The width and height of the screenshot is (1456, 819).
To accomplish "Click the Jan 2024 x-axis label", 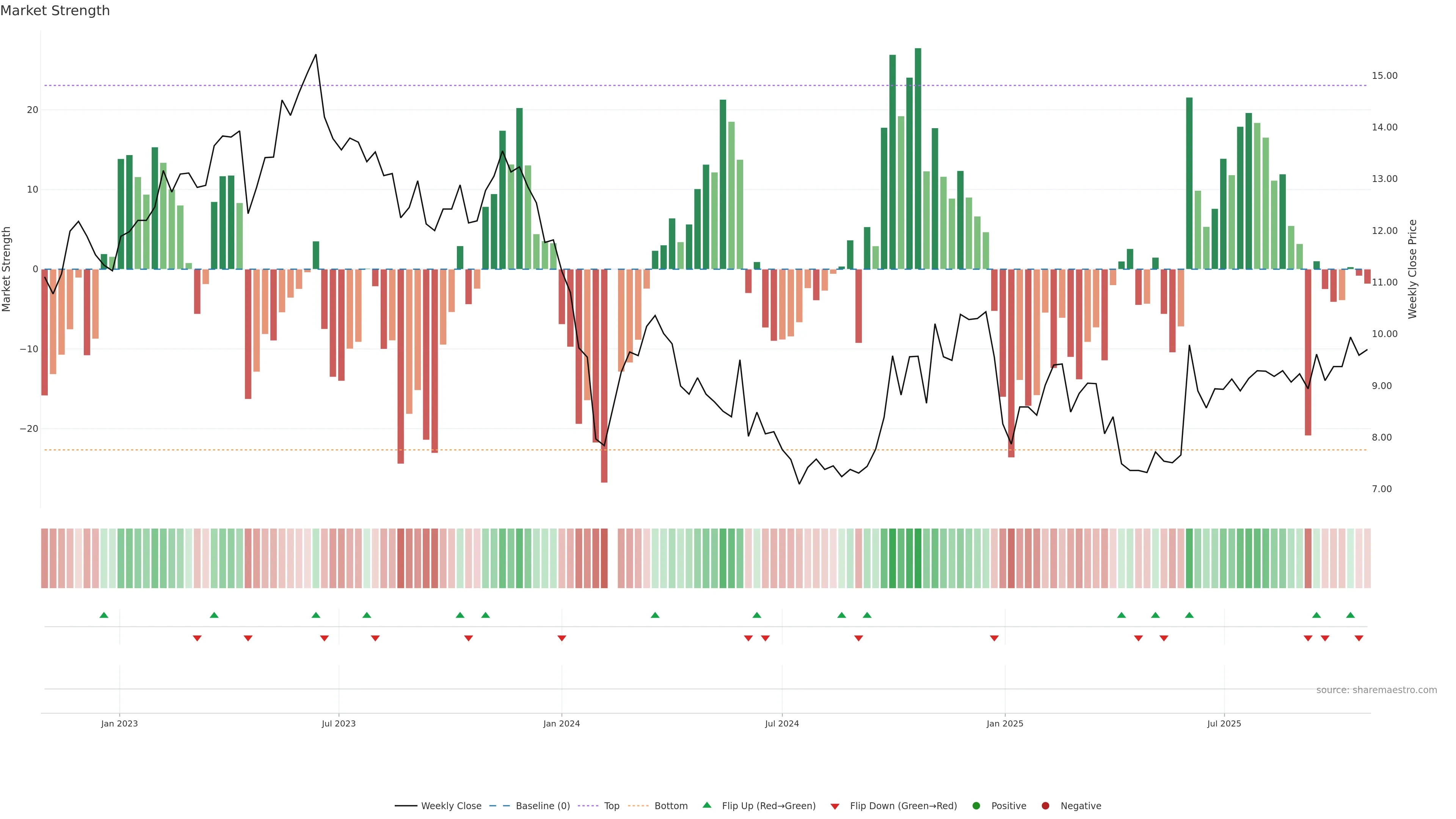I will [x=561, y=723].
